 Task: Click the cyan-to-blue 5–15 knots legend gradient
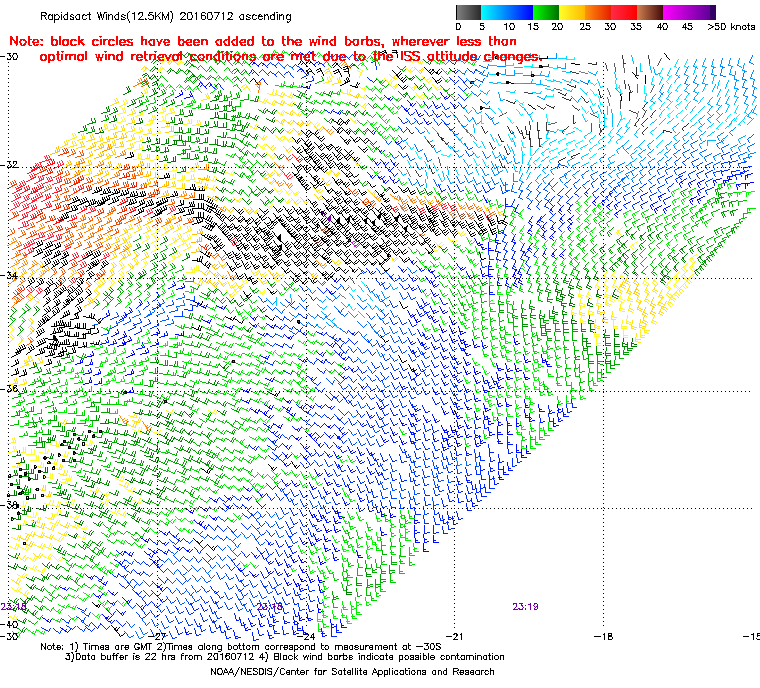[x=507, y=12]
